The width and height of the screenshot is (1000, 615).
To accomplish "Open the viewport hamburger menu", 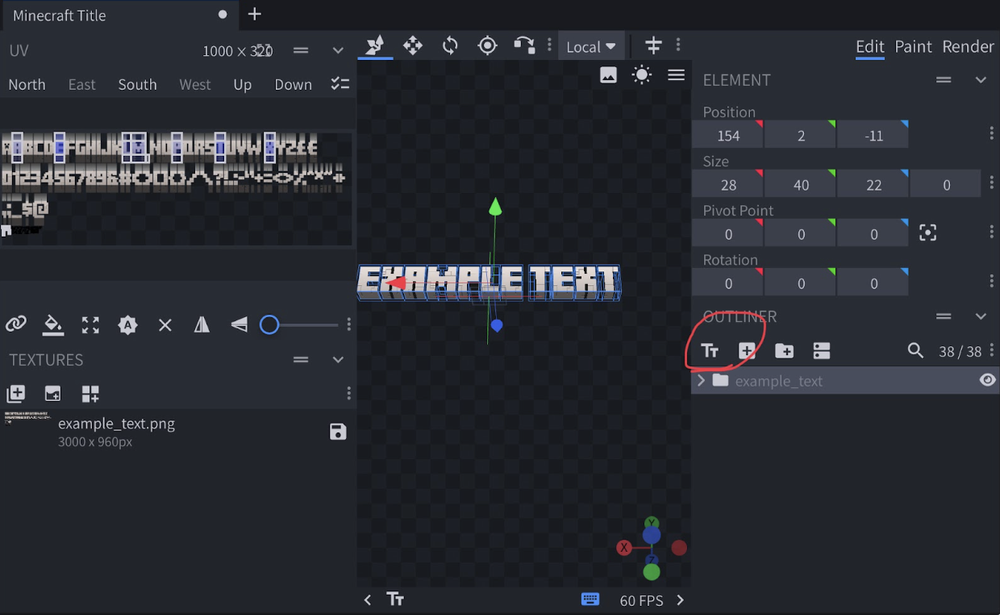I will point(676,75).
